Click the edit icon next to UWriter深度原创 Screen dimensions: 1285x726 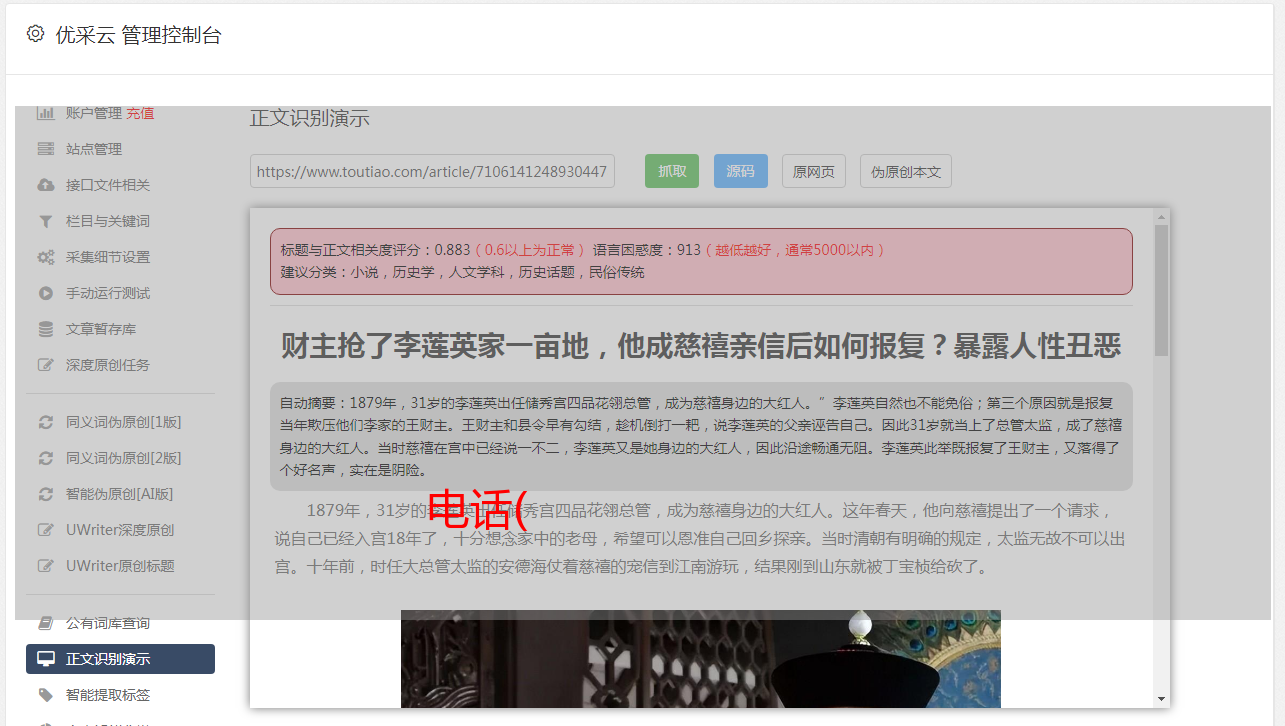coord(46,530)
